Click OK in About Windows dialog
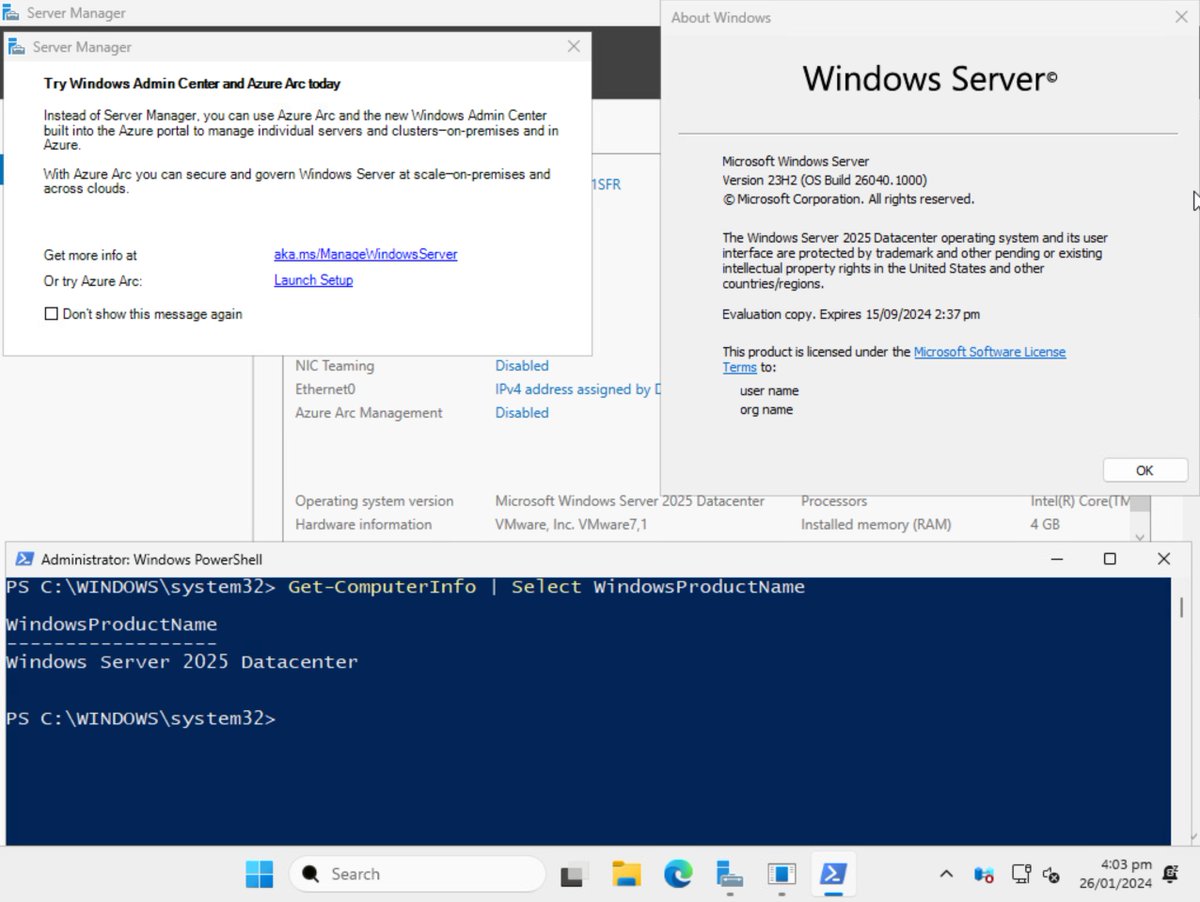The image size is (1200, 902). click(x=1145, y=470)
